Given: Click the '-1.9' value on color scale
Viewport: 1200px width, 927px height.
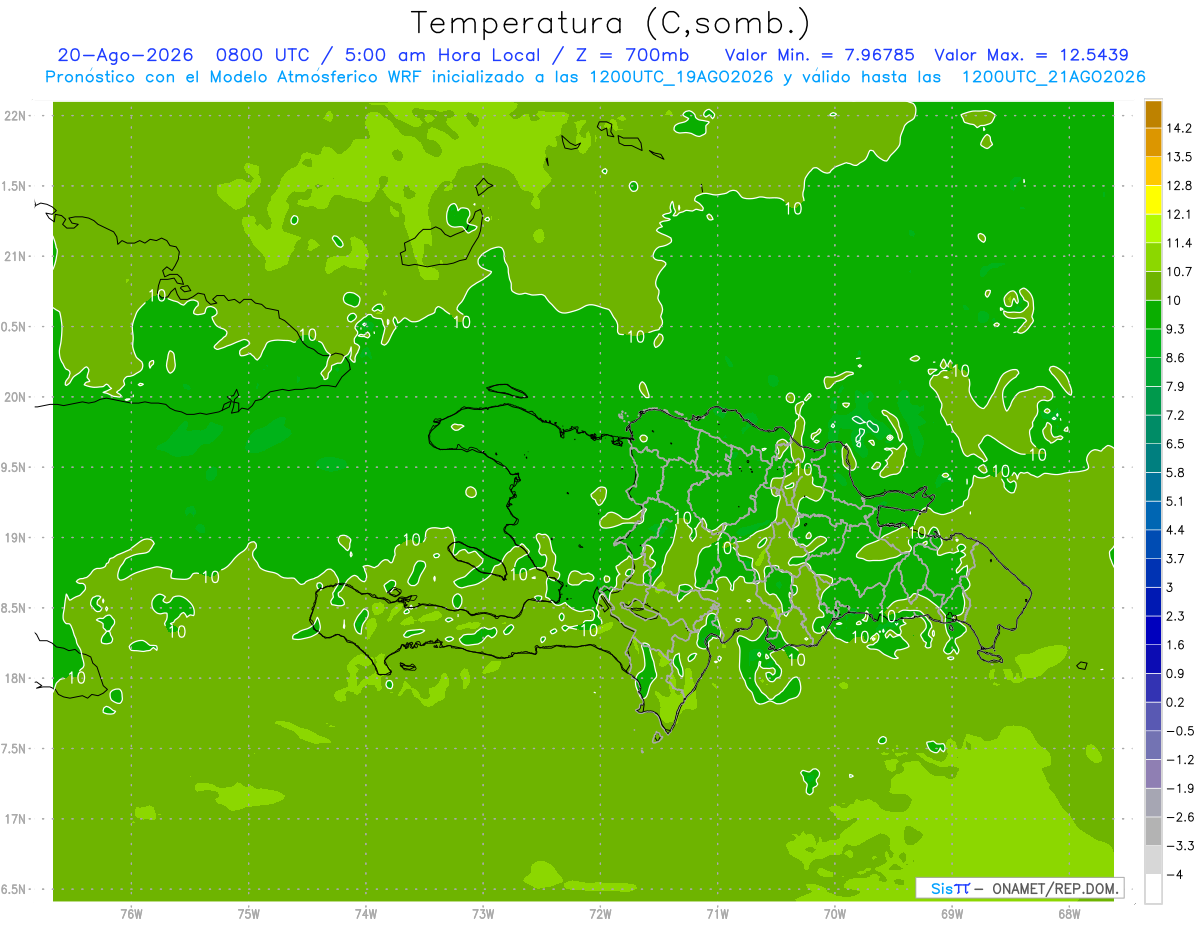Looking at the screenshot, I should [x=1180, y=789].
